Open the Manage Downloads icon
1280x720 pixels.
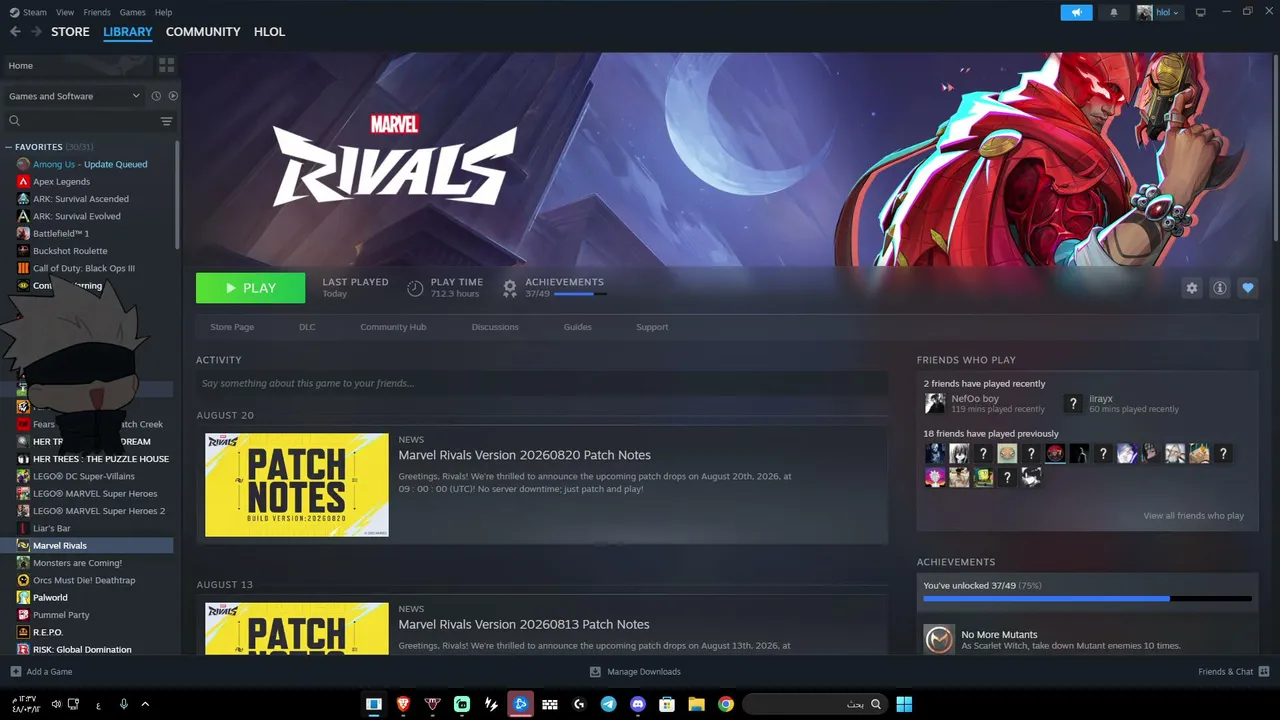595,672
